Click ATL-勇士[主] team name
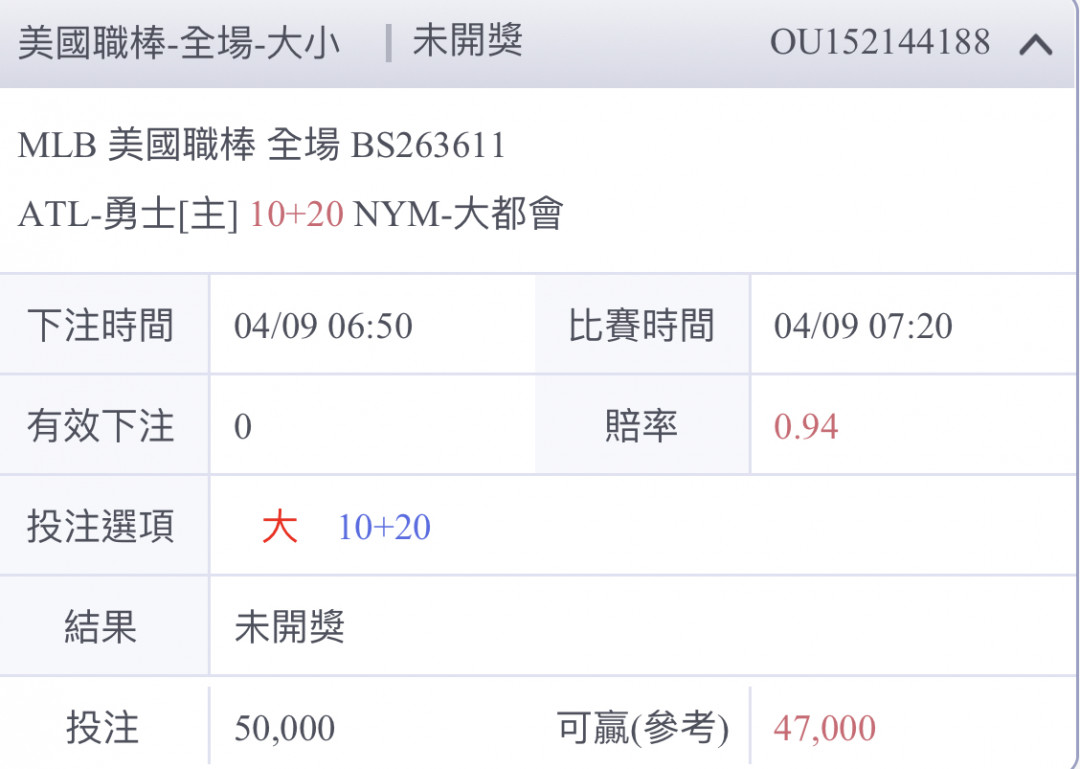1080x769 pixels. 128,214
